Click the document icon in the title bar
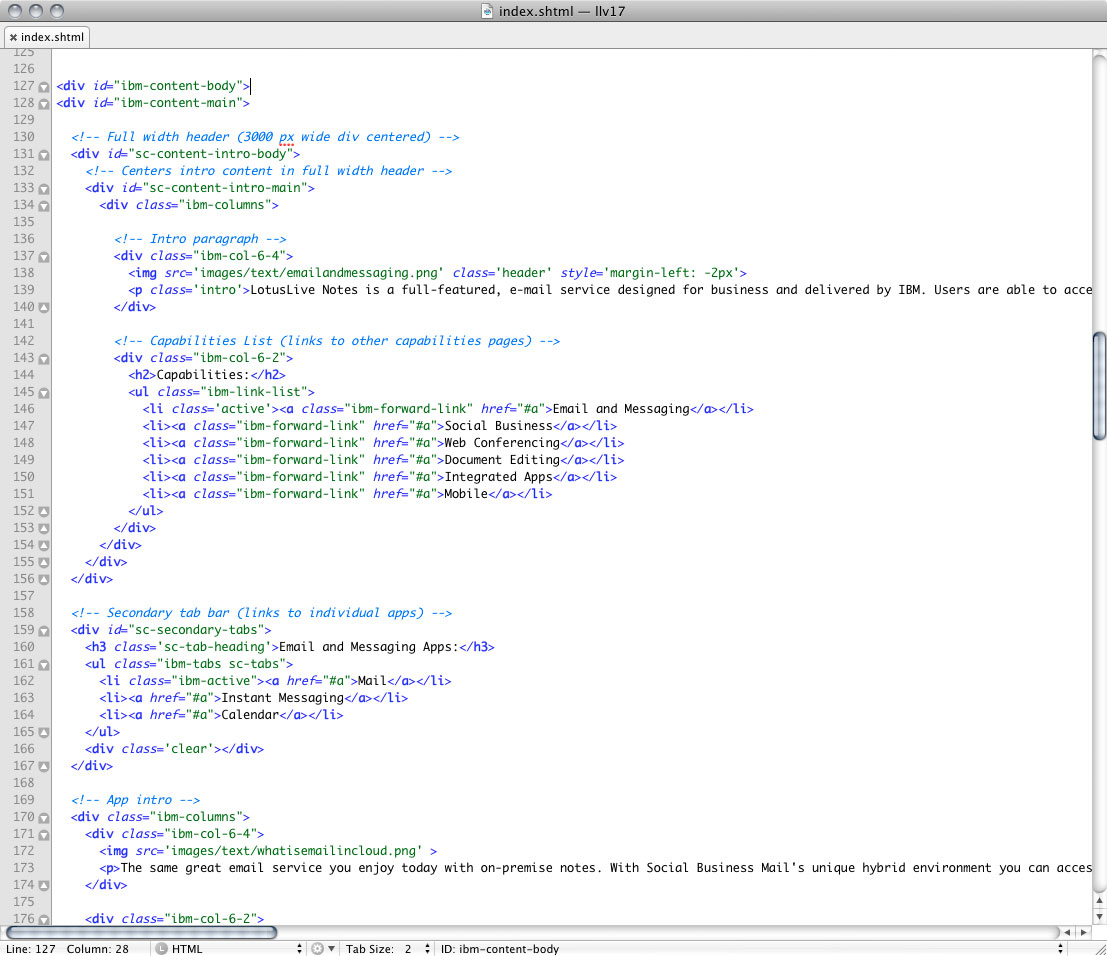 pyautogui.click(x=488, y=11)
